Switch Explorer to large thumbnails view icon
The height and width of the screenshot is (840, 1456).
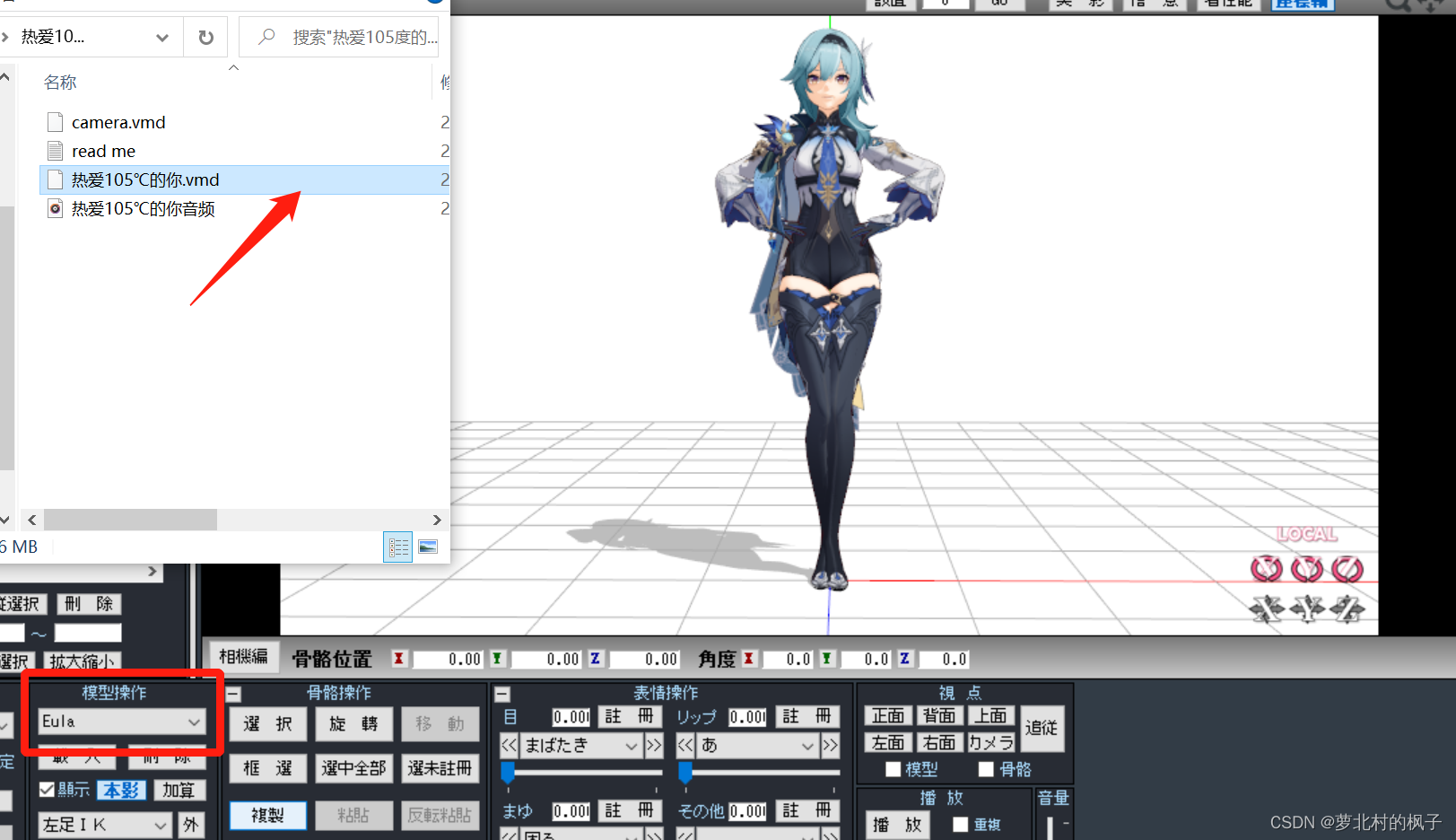point(428,547)
